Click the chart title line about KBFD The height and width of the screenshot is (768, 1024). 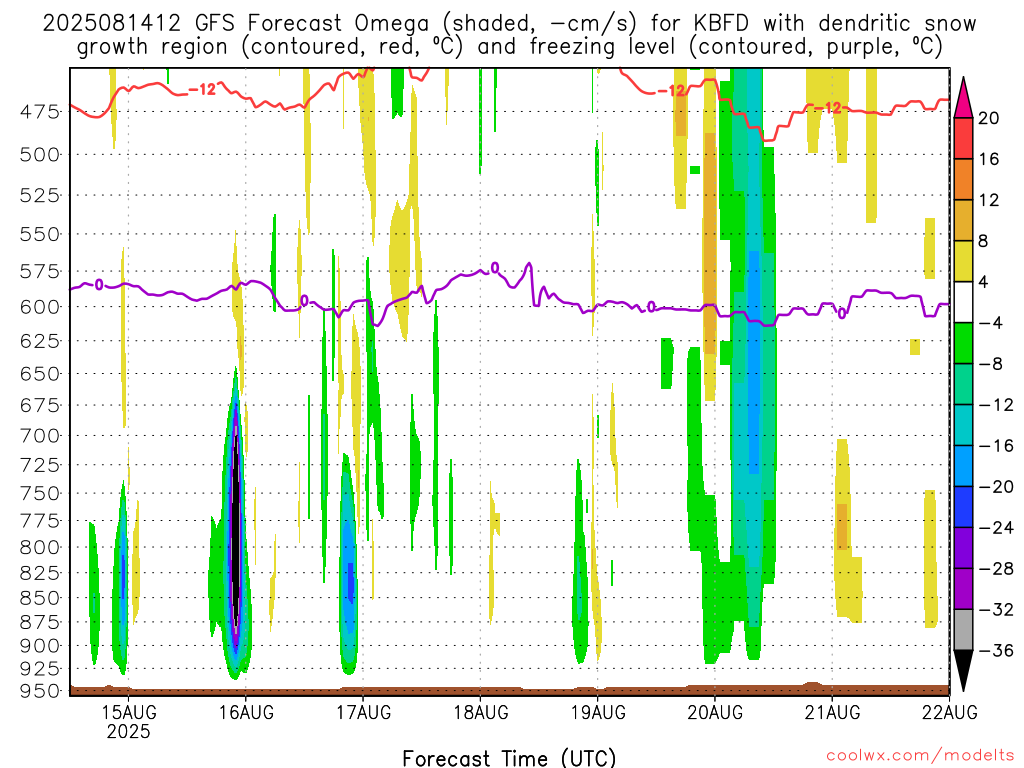pos(509,24)
